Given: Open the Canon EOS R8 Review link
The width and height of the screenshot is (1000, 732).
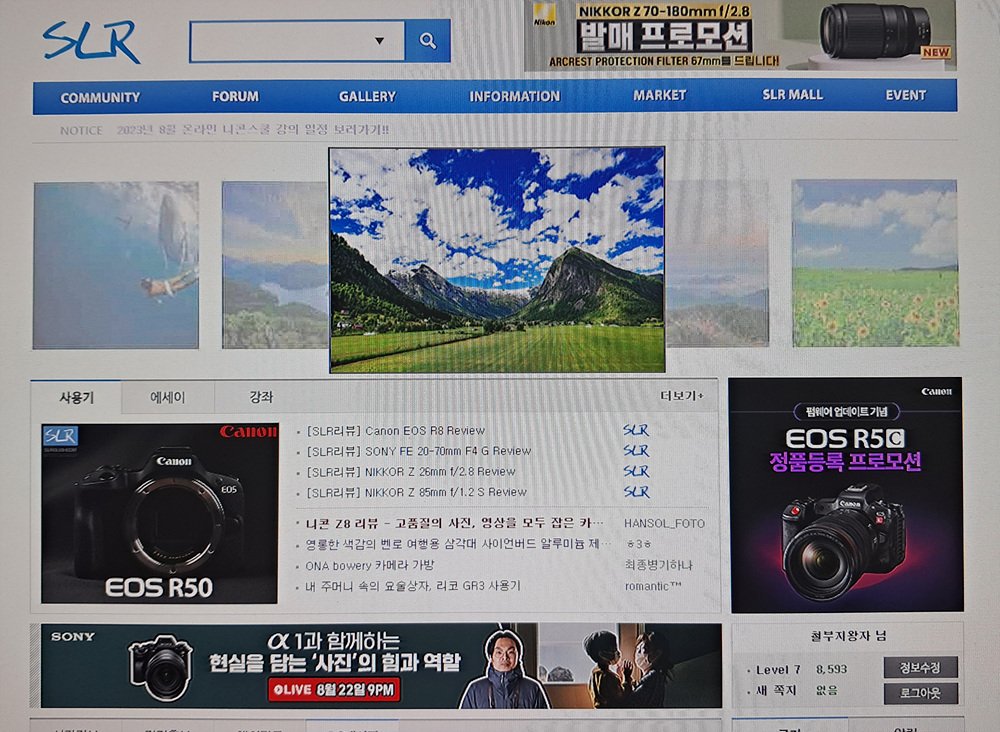Looking at the screenshot, I should (396, 431).
